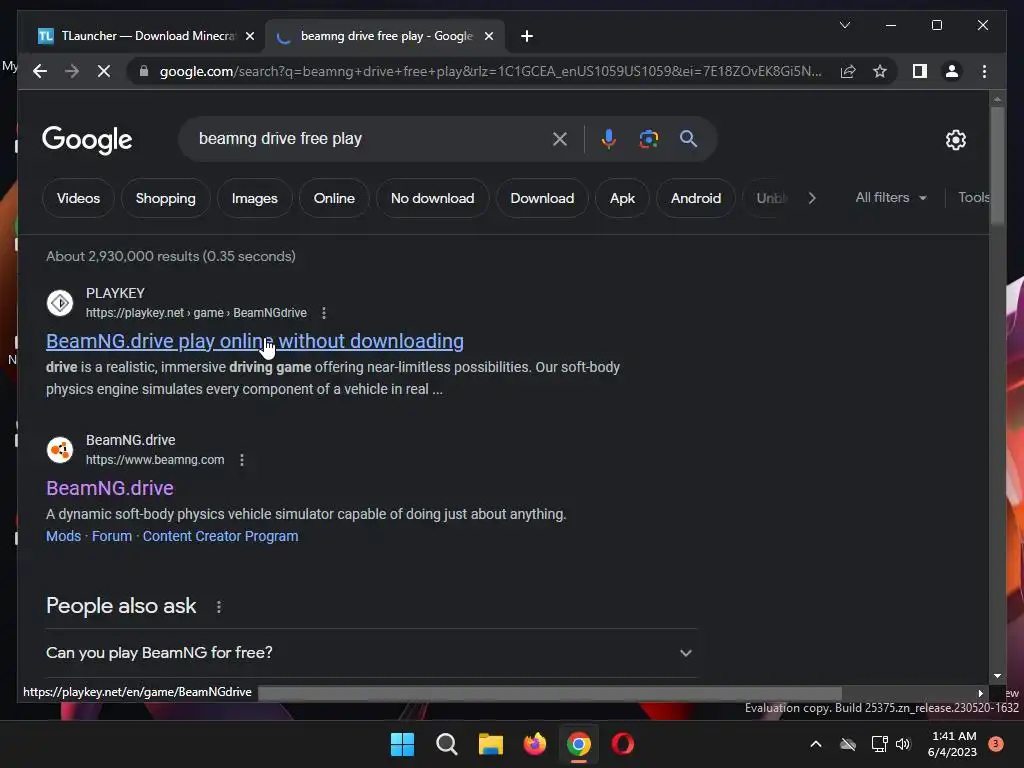
Task: Open a new browser tab
Action: point(527,37)
